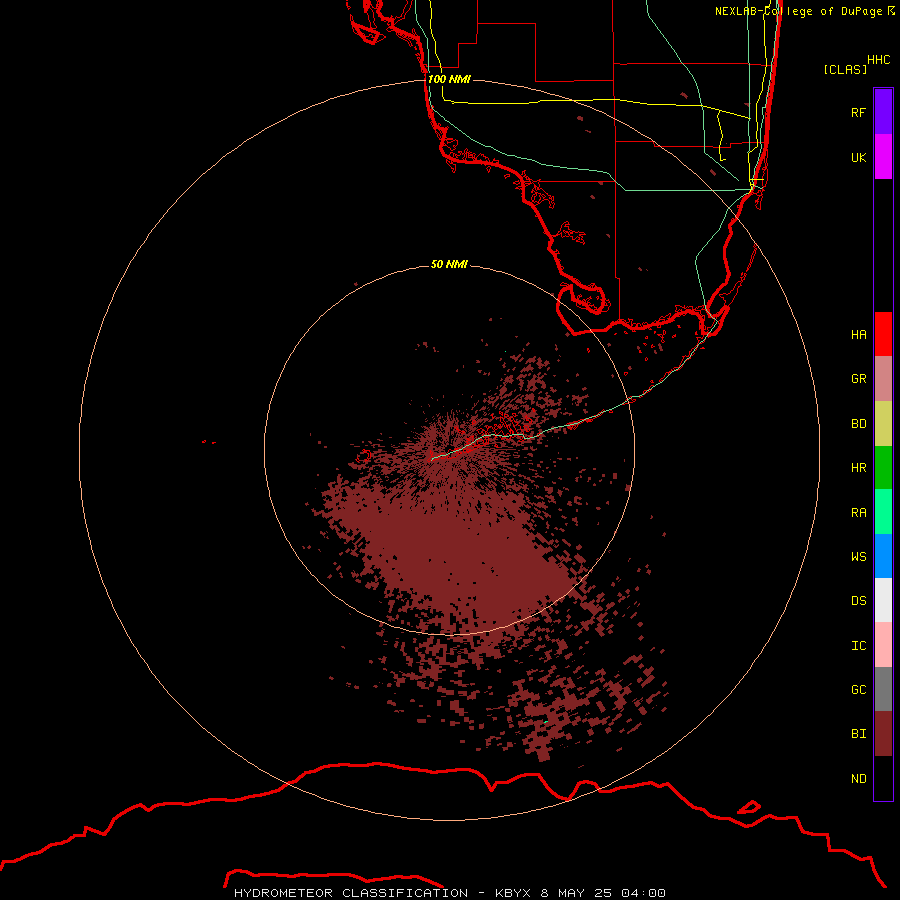Click the [CLAS] legend header text
The width and height of the screenshot is (900, 900).
(x=845, y=69)
